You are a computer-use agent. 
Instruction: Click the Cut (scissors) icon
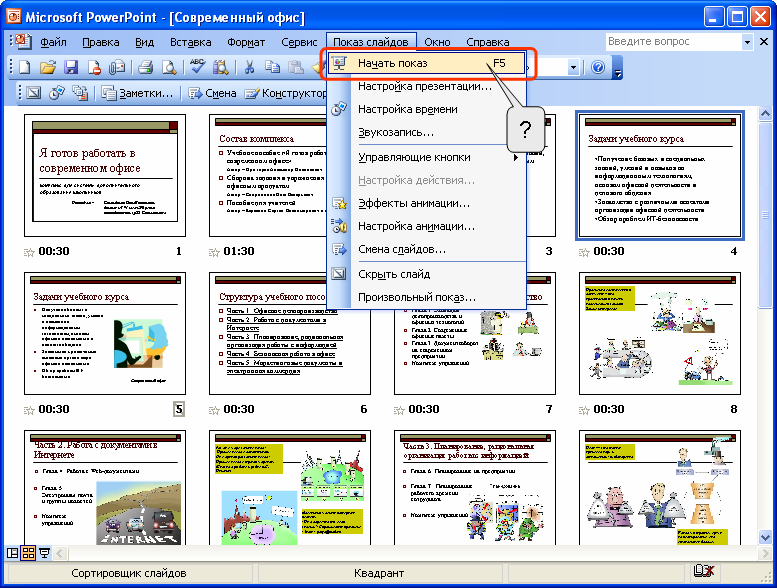pos(249,67)
